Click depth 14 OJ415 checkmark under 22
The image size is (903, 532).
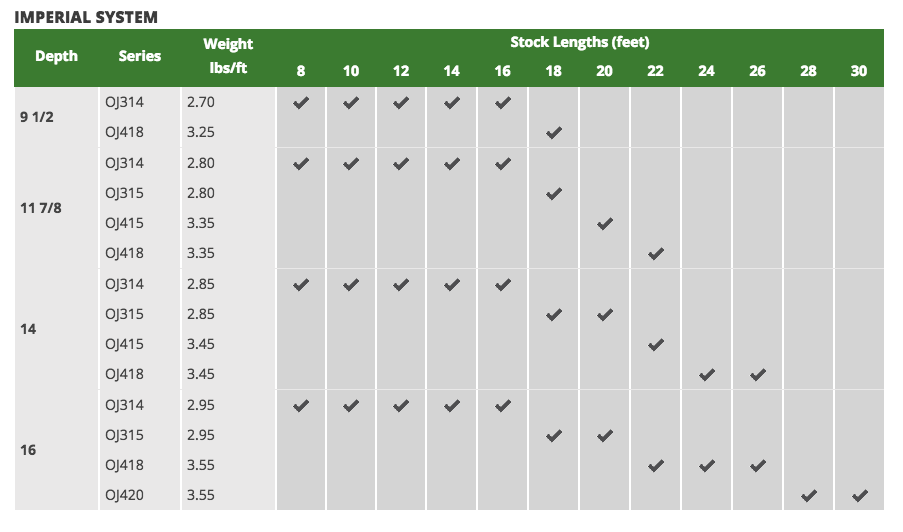(x=655, y=344)
